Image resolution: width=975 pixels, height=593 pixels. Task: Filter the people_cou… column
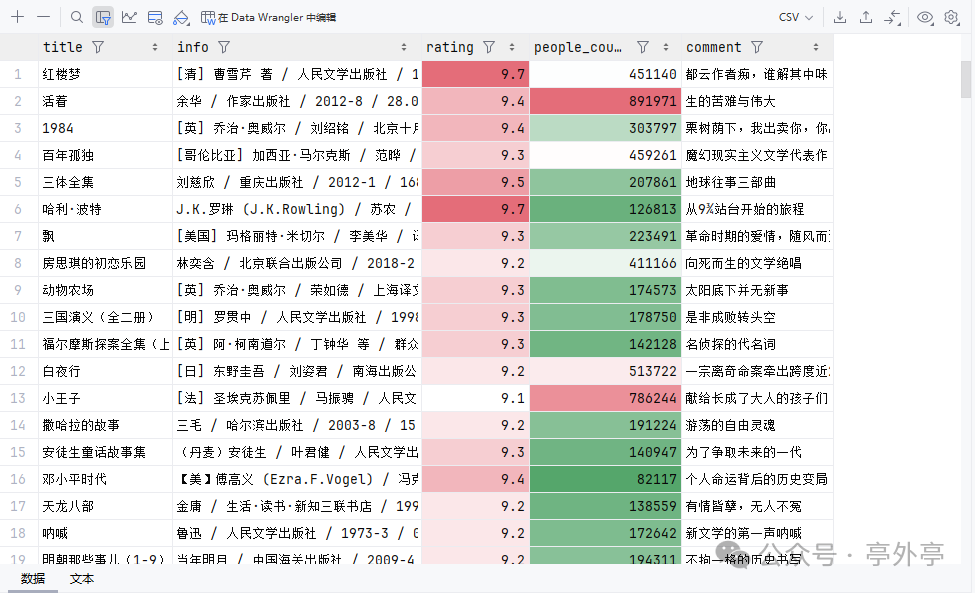(643, 47)
